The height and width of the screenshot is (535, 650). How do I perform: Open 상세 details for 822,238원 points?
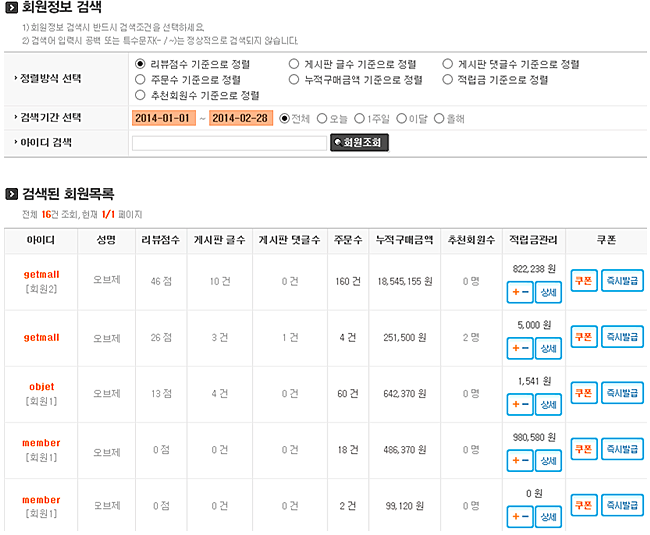(547, 292)
